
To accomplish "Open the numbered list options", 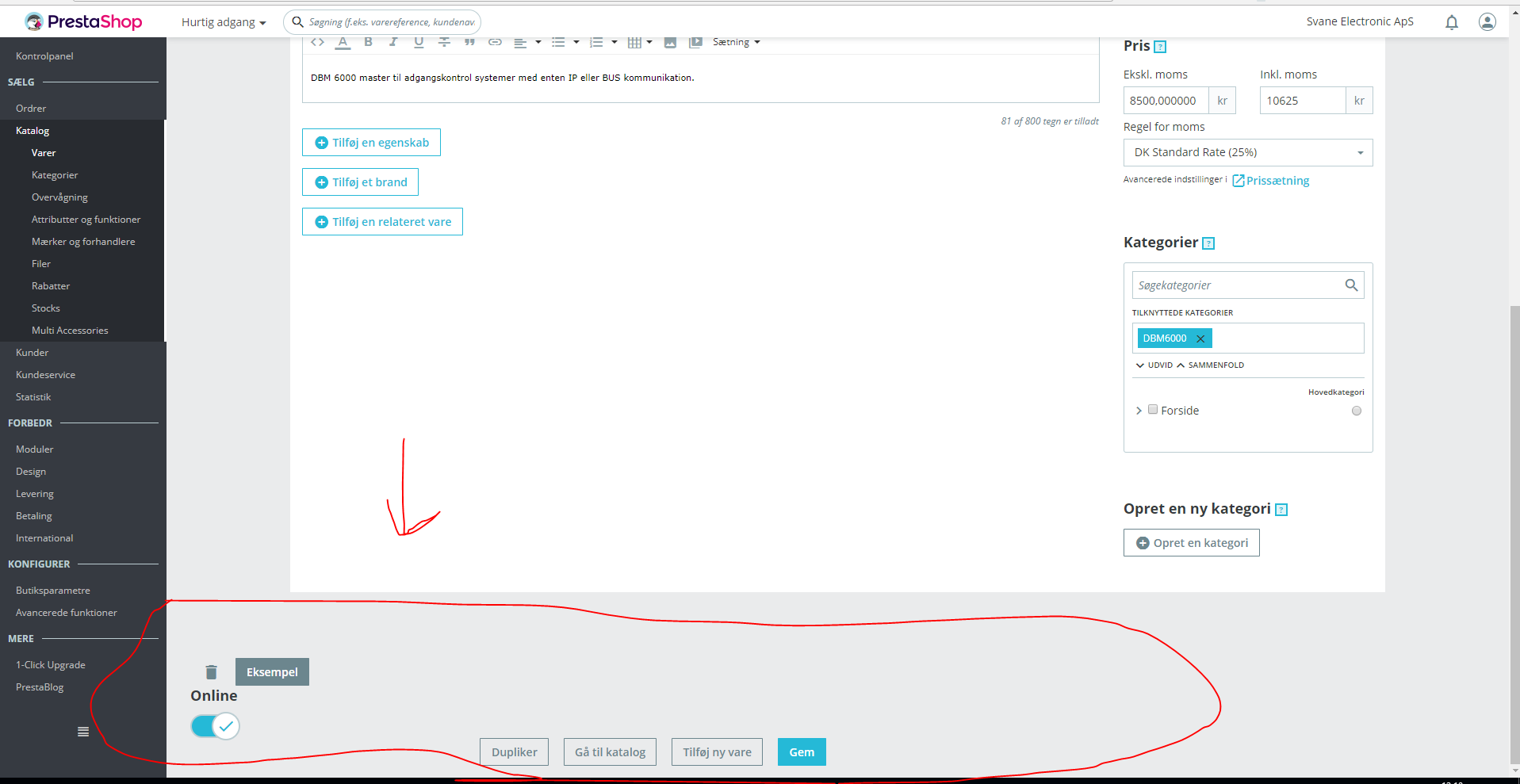I will 603,42.
